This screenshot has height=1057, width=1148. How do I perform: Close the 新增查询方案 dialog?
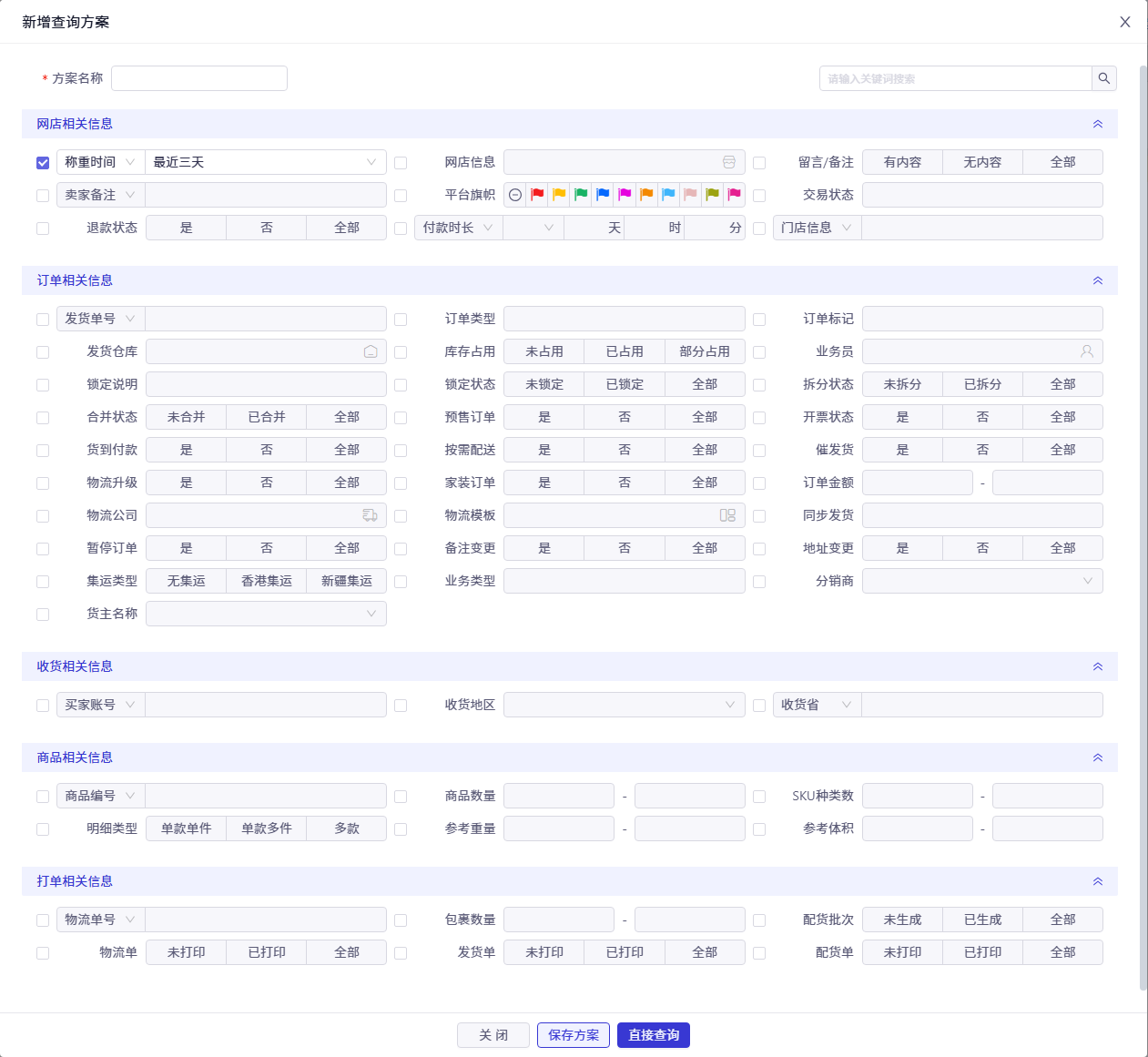[1125, 22]
